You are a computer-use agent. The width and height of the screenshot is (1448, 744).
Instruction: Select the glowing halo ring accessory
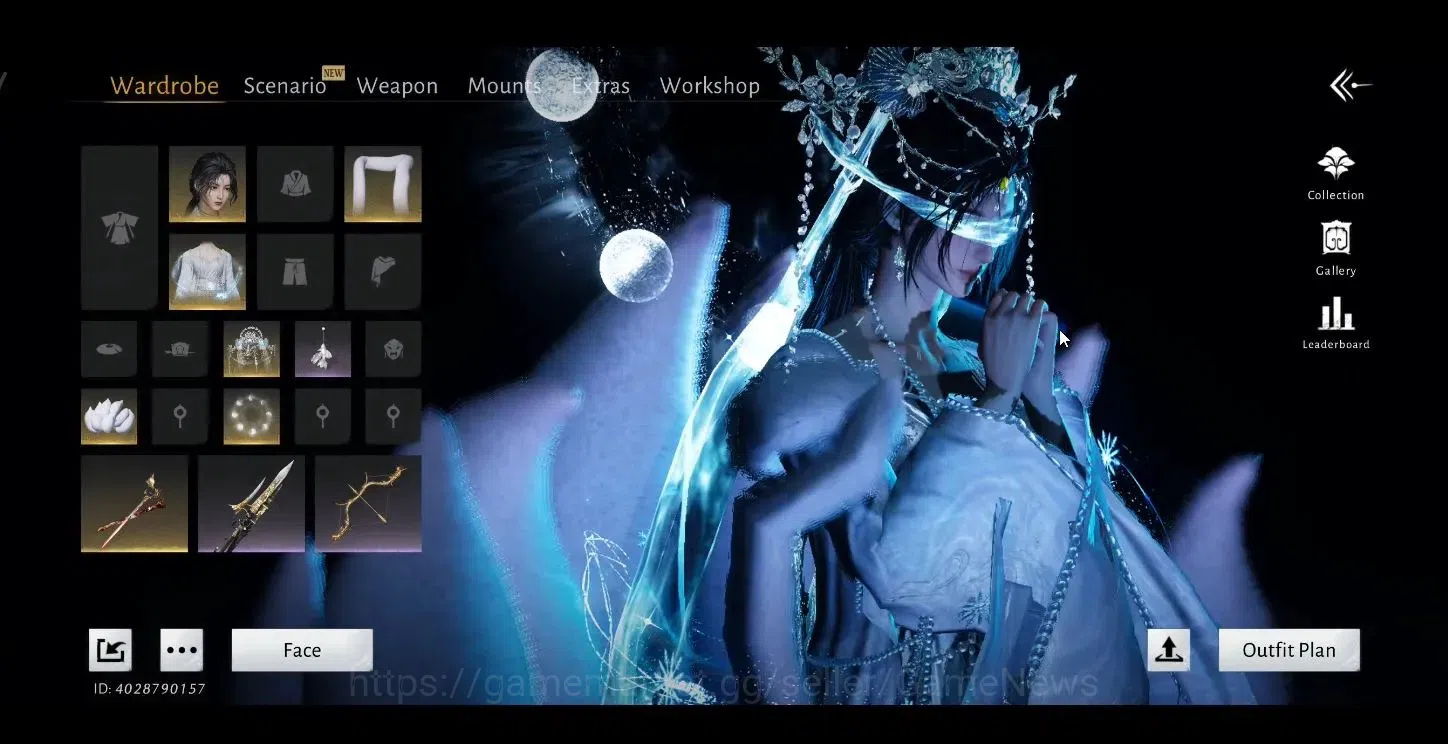tap(251, 416)
